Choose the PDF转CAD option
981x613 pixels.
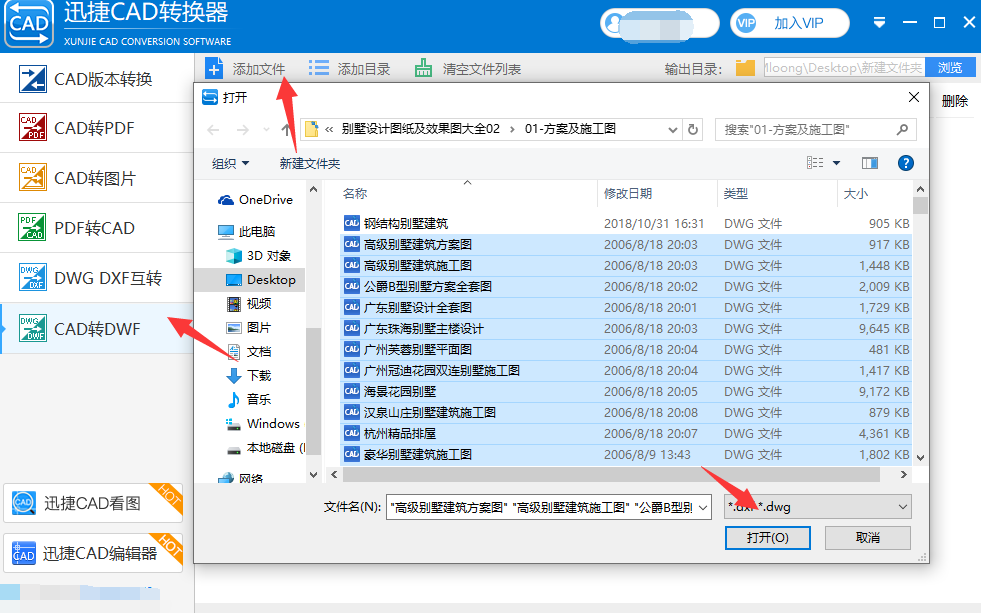tap(96, 228)
